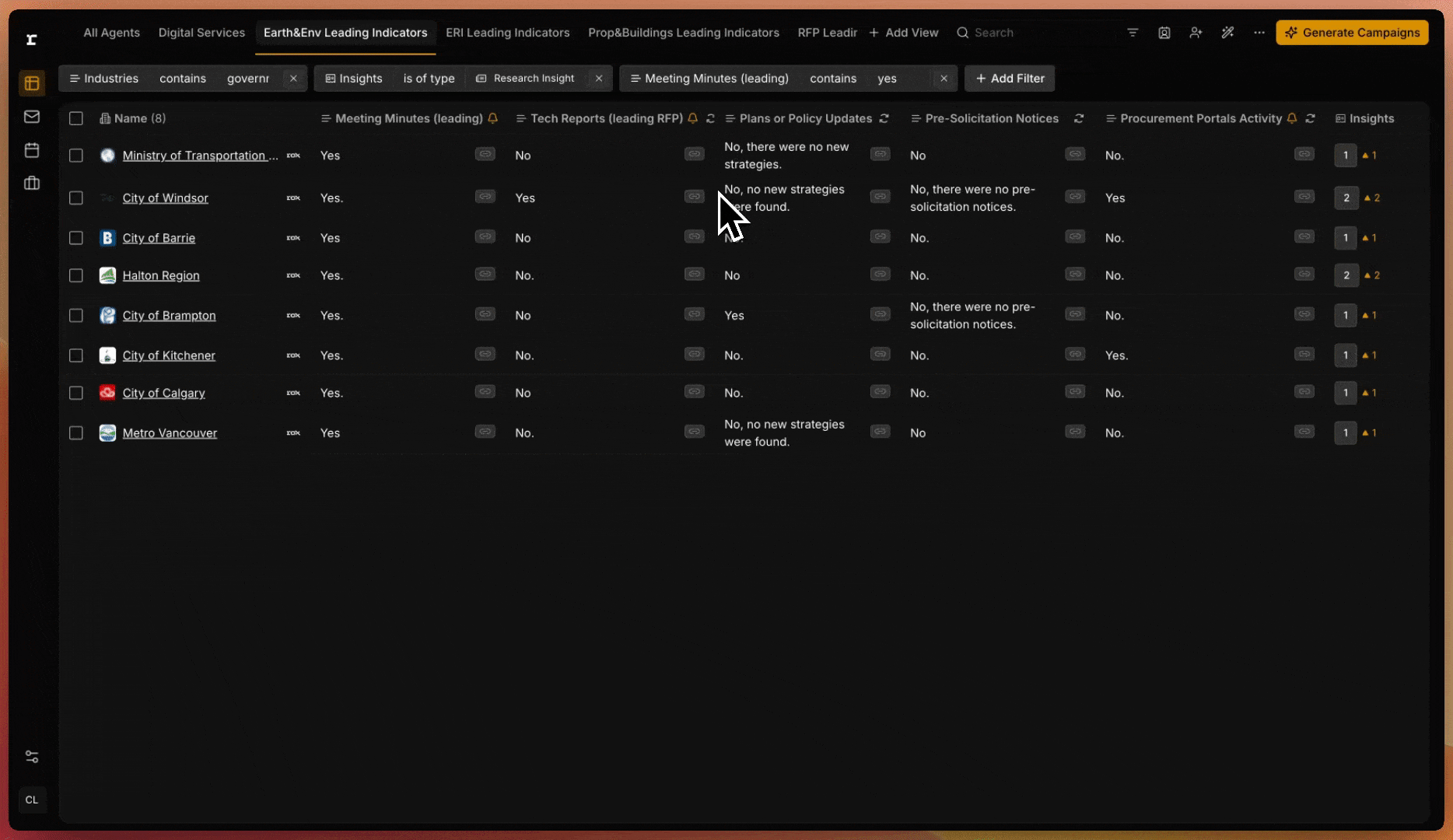Viewport: 1453px width, 840px height.
Task: Open the calendar icon in the left sidebar
Action: click(32, 150)
